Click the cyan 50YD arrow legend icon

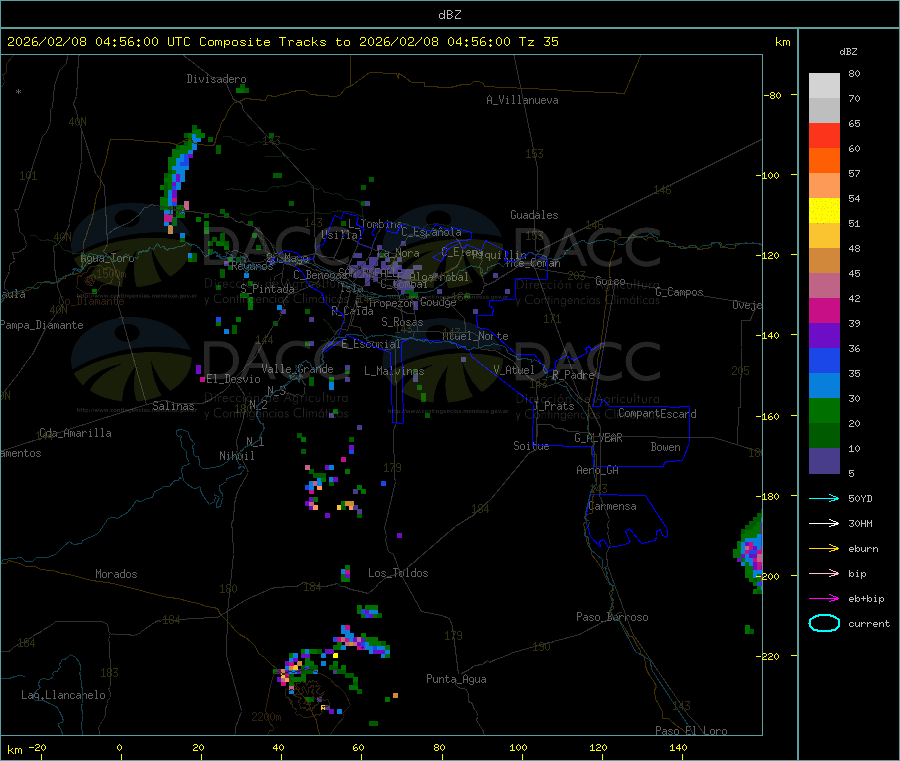tap(824, 498)
